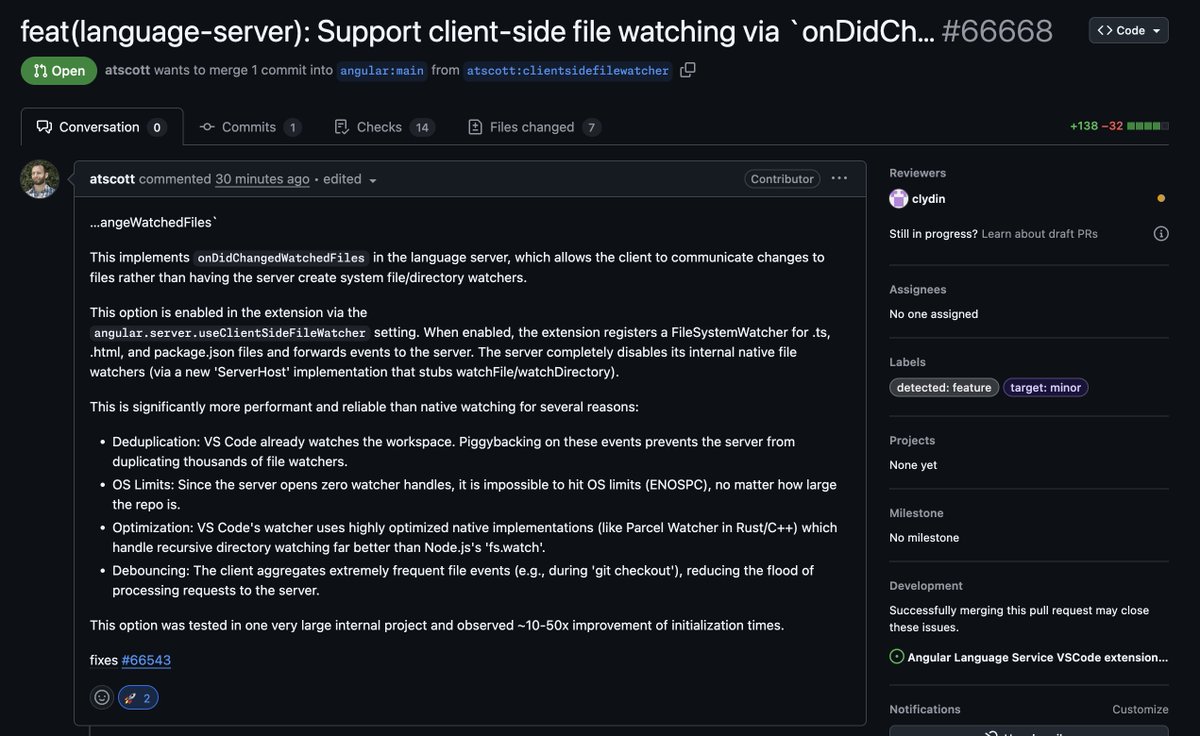Click the draft PR info circle icon
The image size is (1200, 736).
[x=1161, y=234]
